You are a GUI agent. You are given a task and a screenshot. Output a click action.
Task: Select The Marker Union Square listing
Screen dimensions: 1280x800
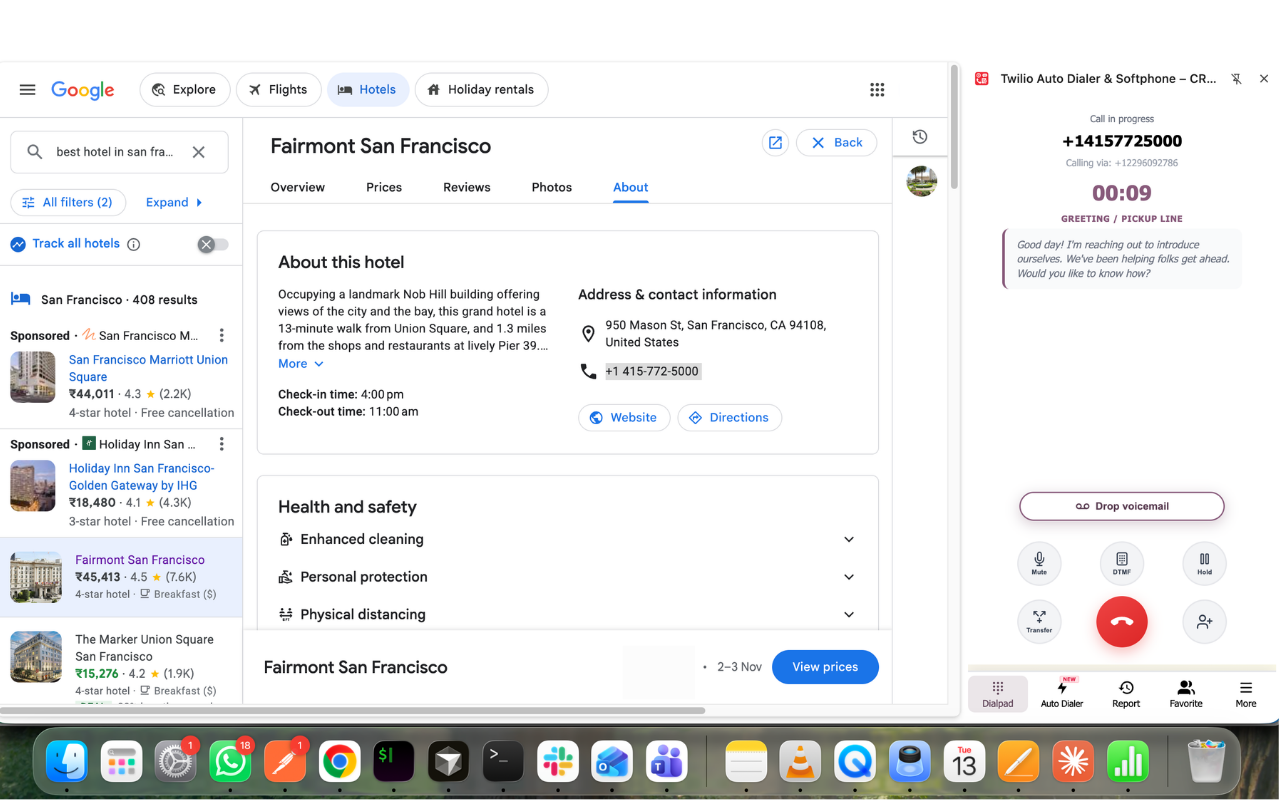coord(144,648)
